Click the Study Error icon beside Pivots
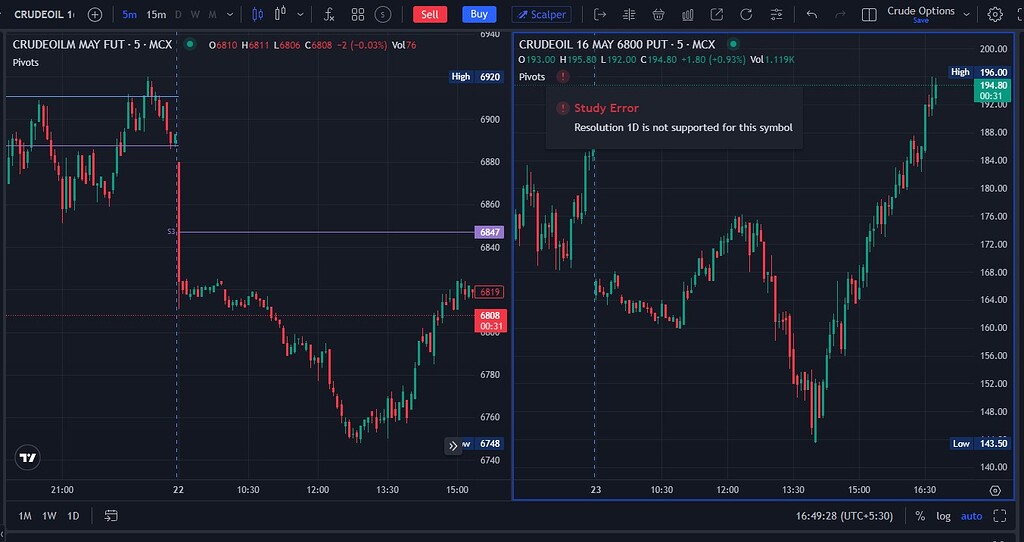Viewport: 1024px width, 542px height. pyautogui.click(x=563, y=76)
